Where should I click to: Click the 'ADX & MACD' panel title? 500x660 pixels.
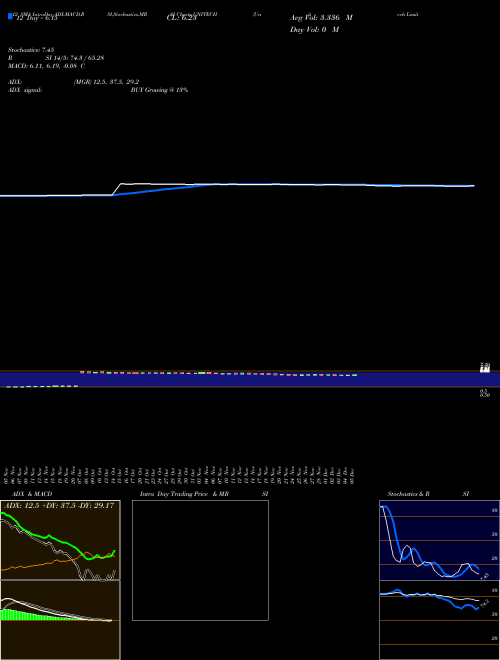(32, 494)
